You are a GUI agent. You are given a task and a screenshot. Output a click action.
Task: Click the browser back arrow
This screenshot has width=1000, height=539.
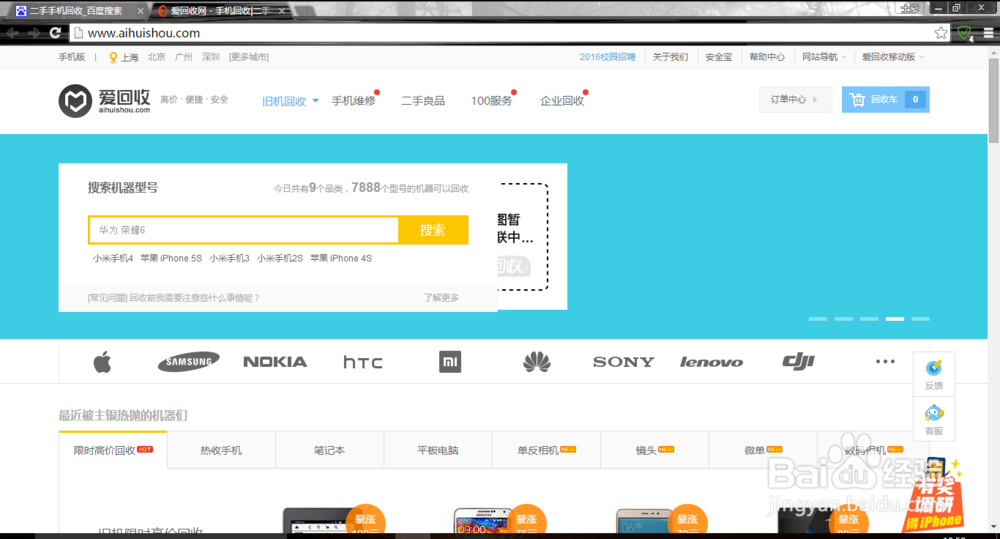[12, 33]
